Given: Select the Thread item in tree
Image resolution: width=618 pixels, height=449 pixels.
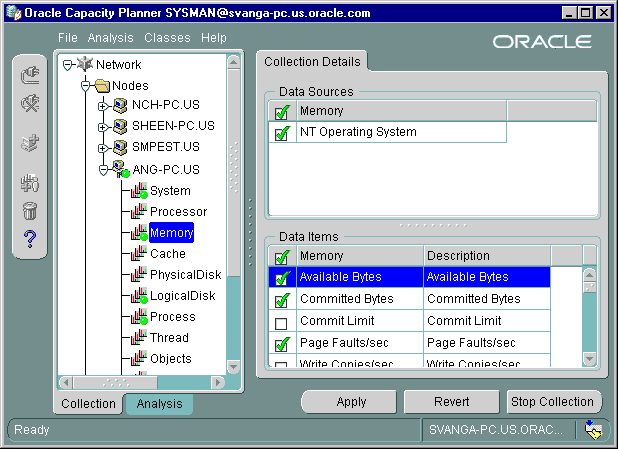Looking at the screenshot, I should (x=169, y=338).
